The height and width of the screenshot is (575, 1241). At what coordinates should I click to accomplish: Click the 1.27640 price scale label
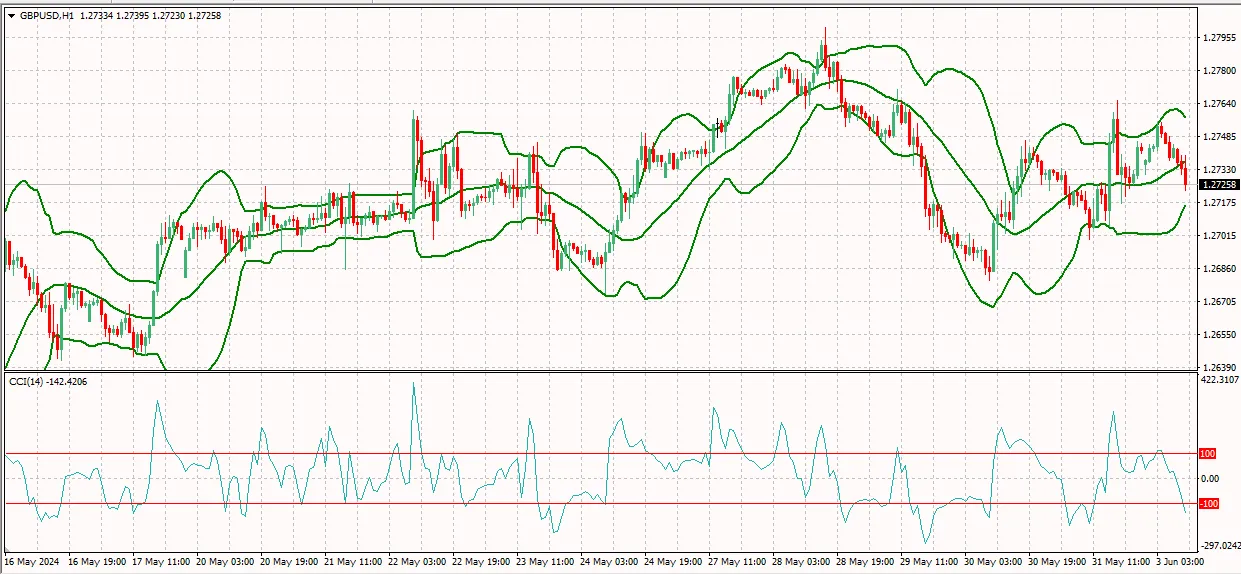1220,104
